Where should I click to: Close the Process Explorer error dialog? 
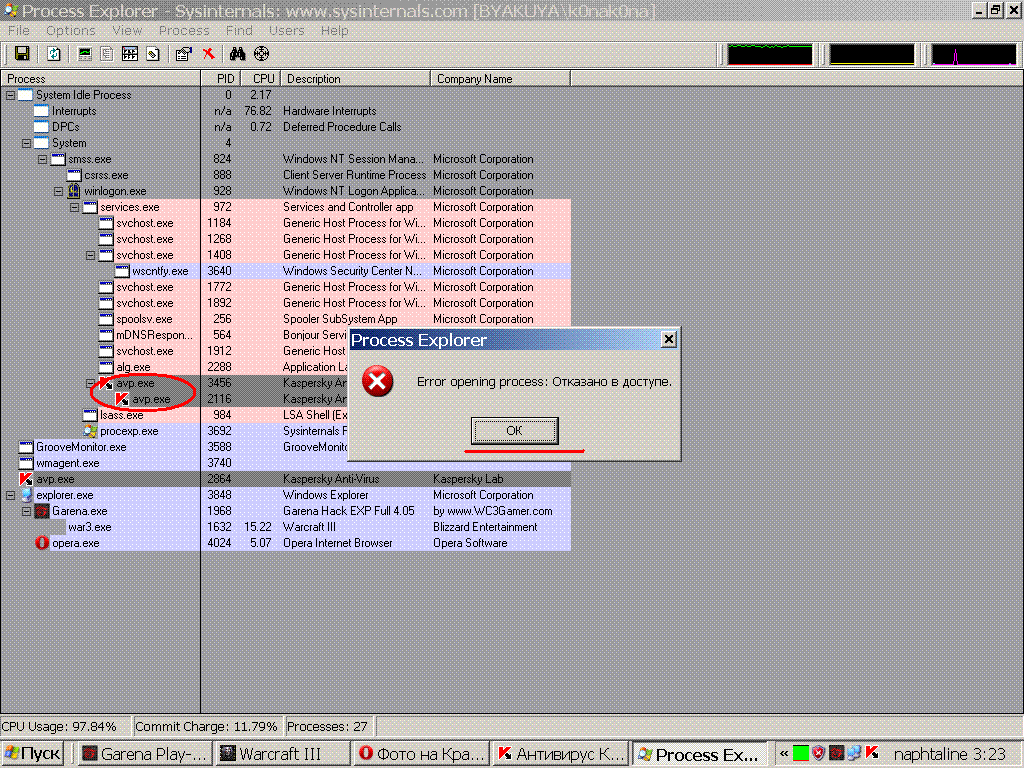point(668,340)
